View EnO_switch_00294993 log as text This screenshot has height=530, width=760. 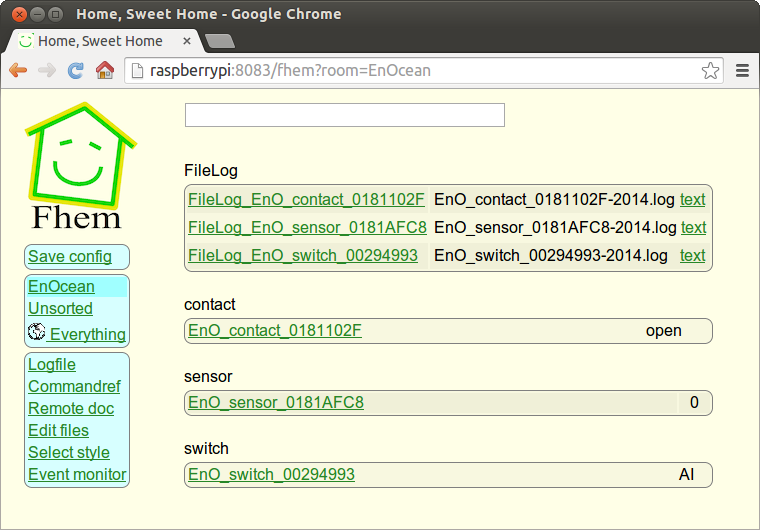pyautogui.click(x=692, y=256)
